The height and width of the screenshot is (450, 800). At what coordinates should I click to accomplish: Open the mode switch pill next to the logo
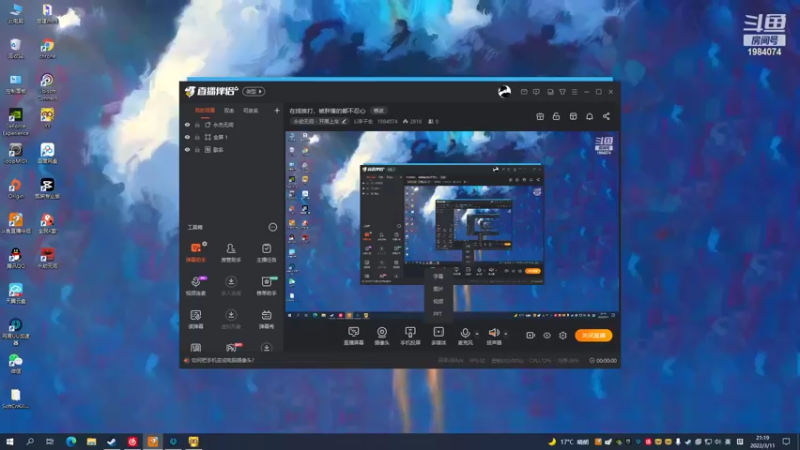(254, 91)
